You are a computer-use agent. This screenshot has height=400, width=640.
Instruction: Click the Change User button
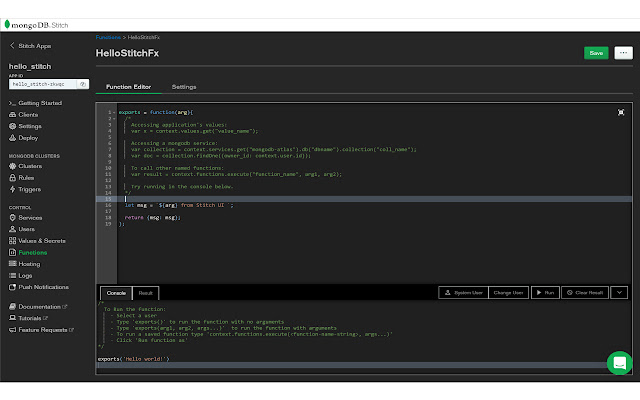point(508,293)
